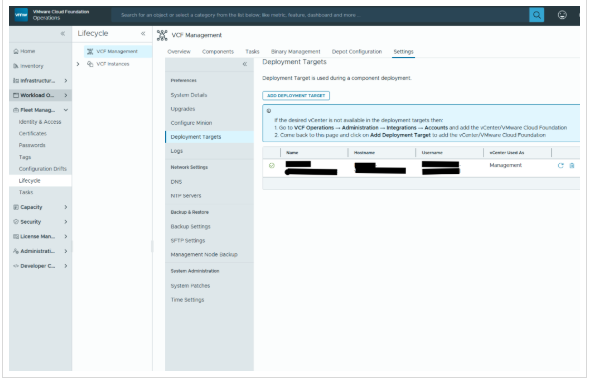Collapse the main navigation sidebar

click(63, 34)
